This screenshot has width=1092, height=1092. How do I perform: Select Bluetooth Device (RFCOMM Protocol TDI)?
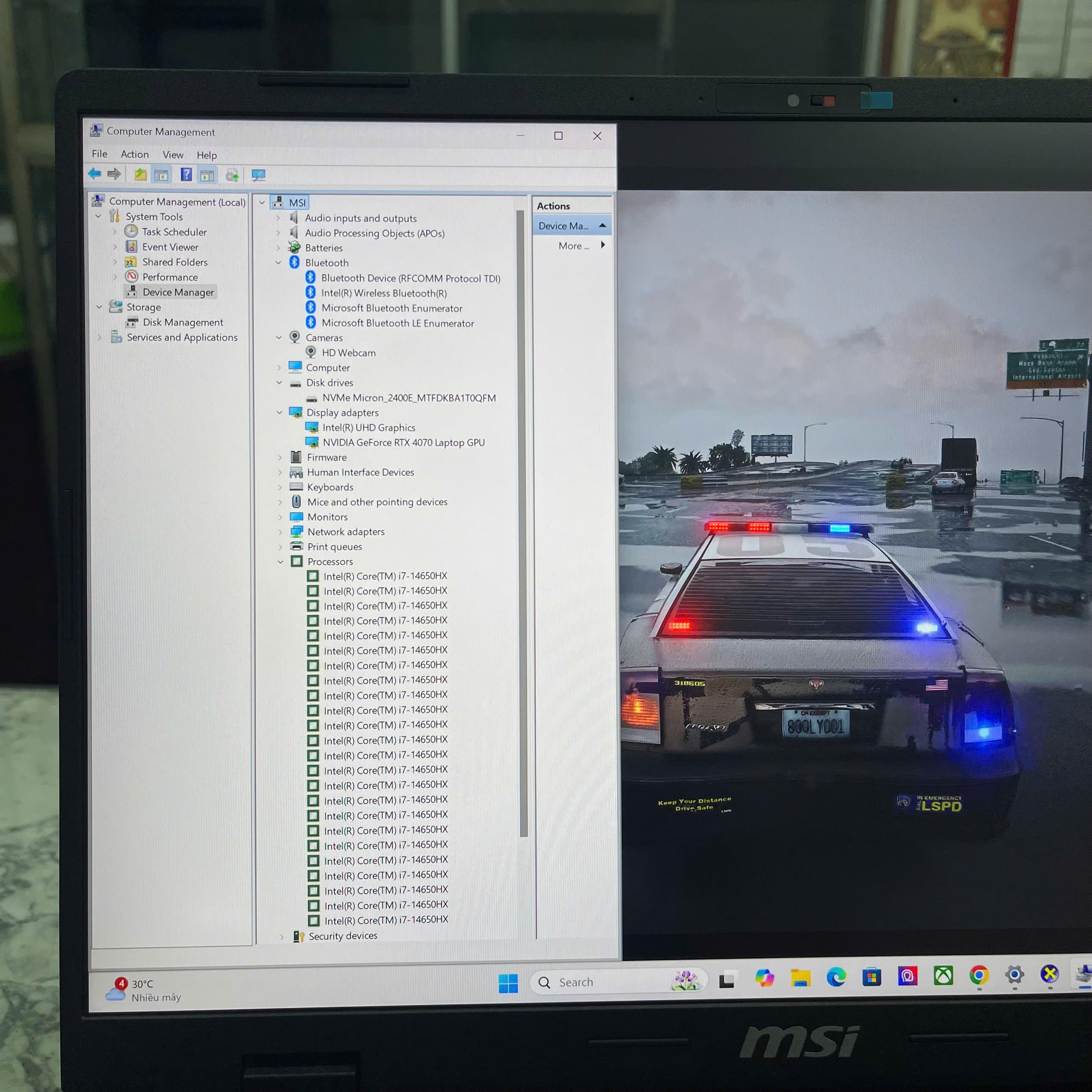click(410, 278)
